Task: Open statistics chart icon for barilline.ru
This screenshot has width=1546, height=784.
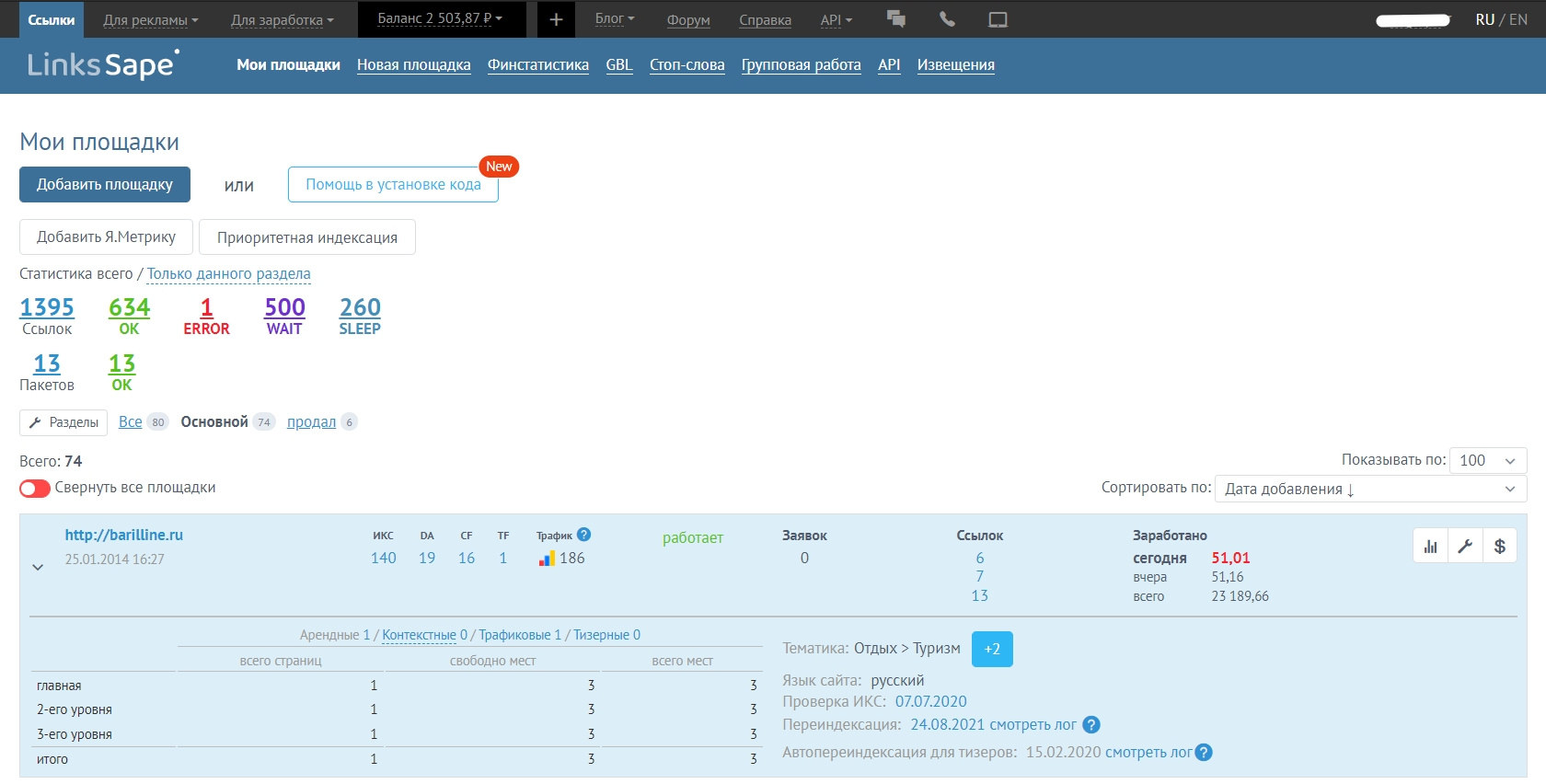Action: click(x=1430, y=547)
